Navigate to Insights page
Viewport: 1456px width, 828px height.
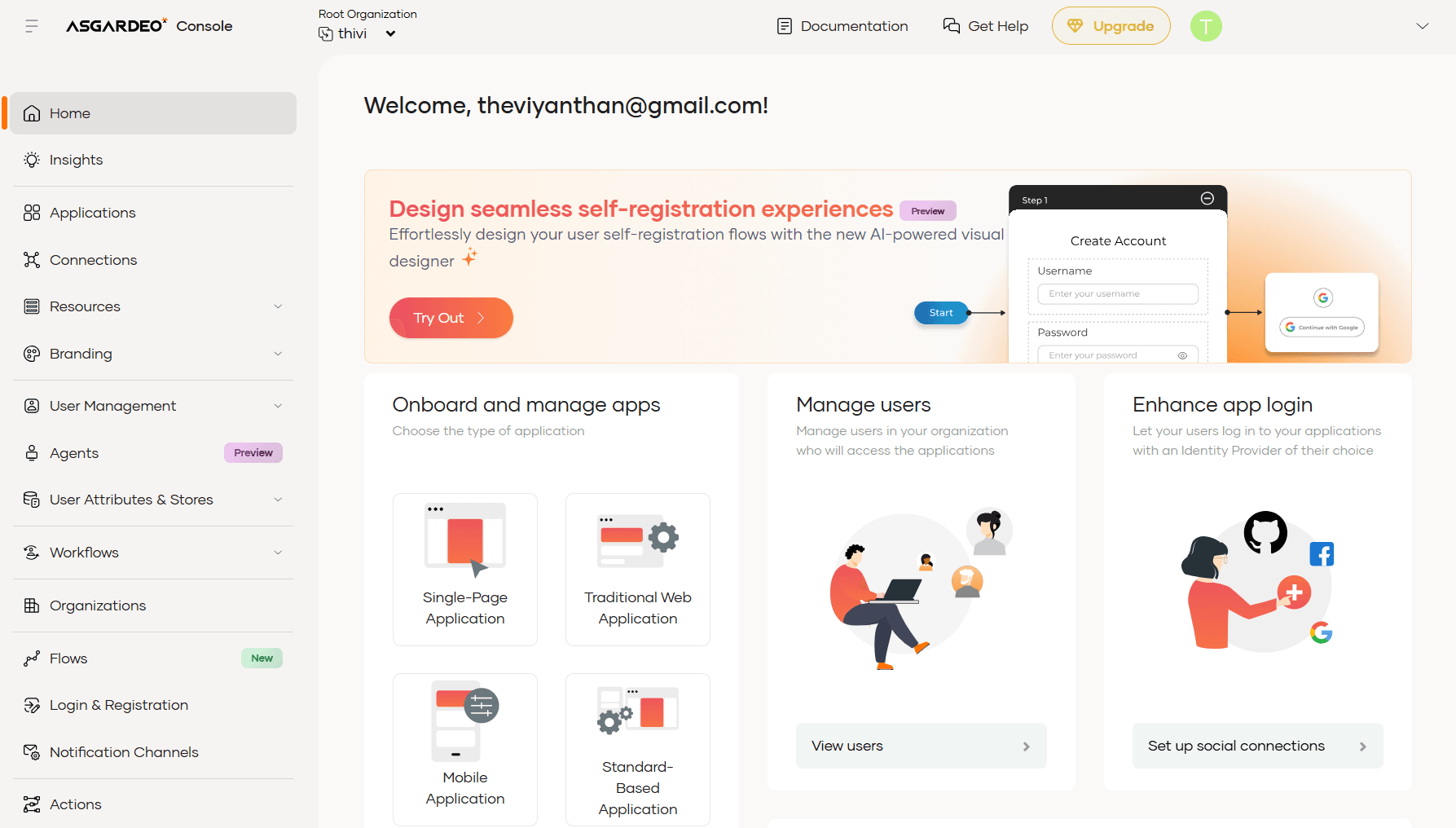76,160
